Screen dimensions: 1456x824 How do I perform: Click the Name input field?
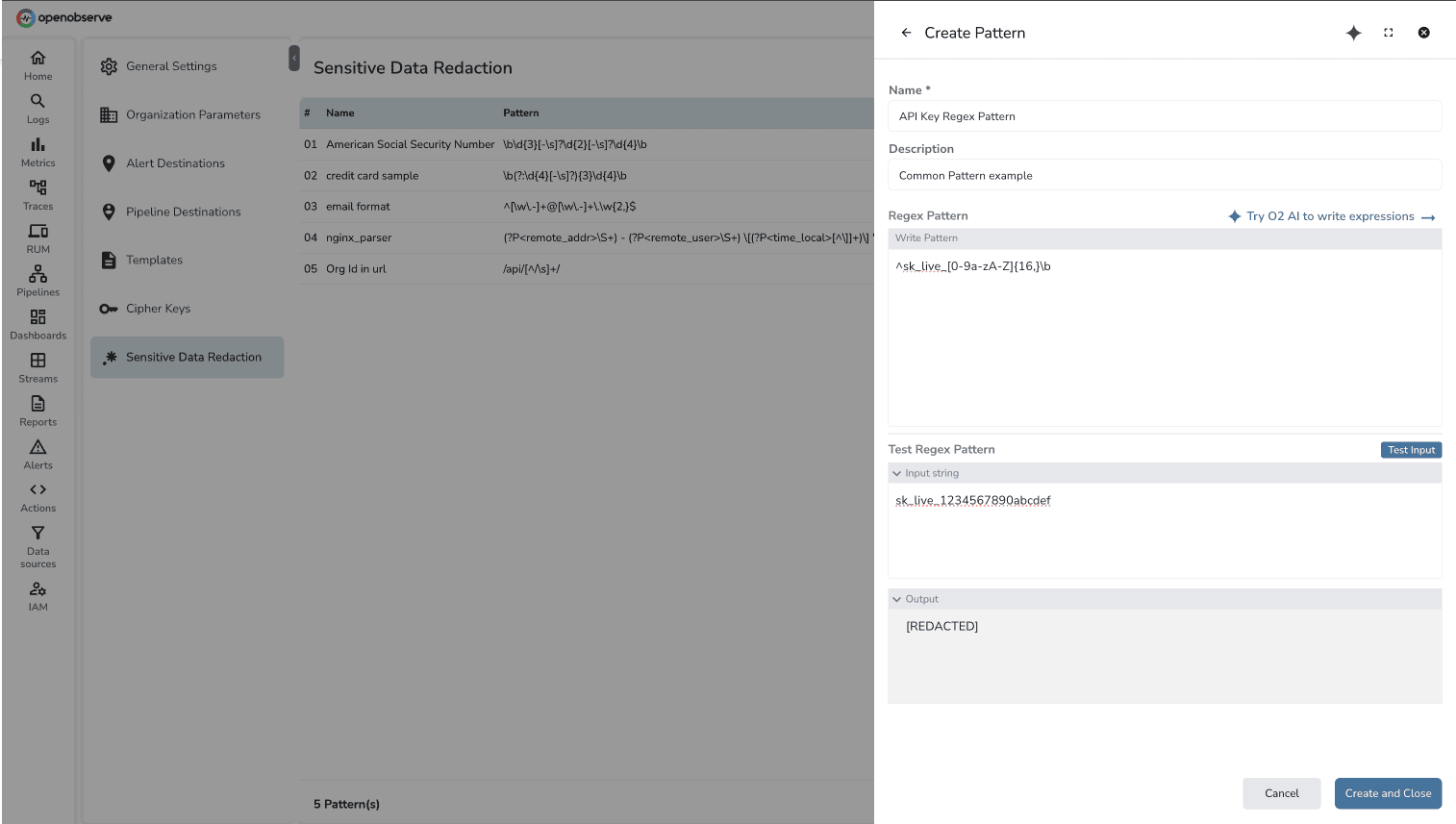tap(1164, 116)
